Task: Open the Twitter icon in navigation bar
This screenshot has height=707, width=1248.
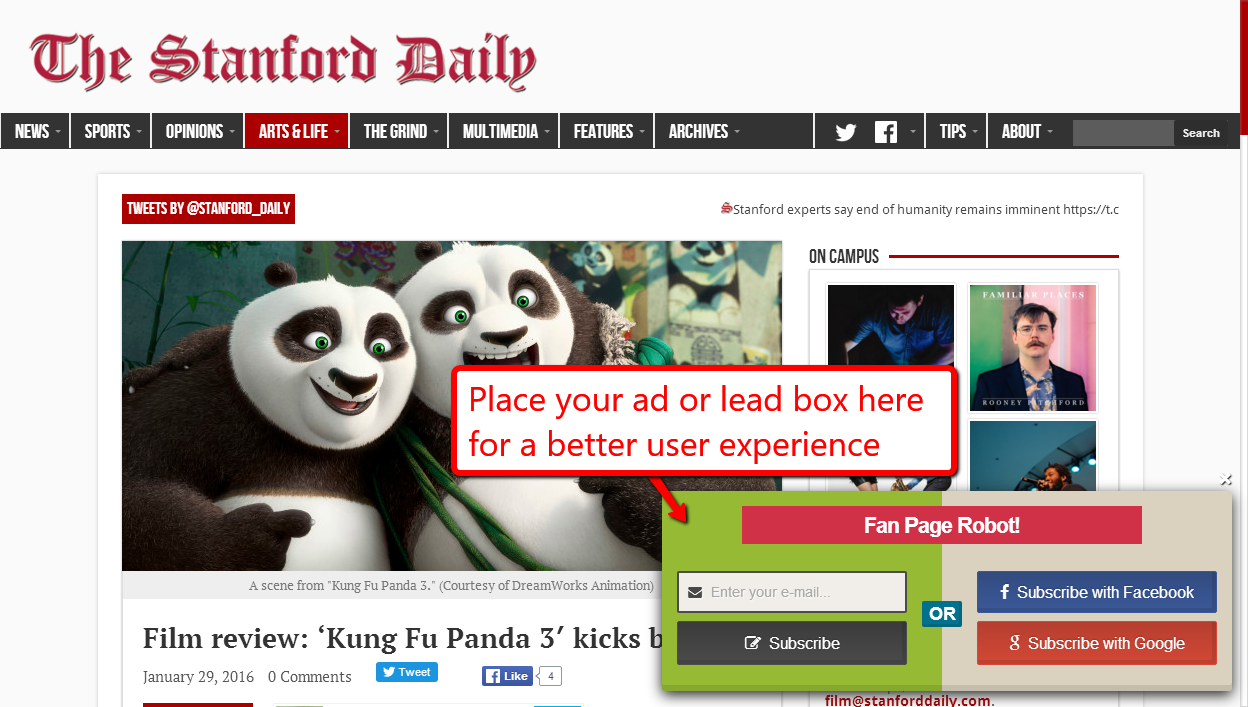Action: pyautogui.click(x=846, y=132)
